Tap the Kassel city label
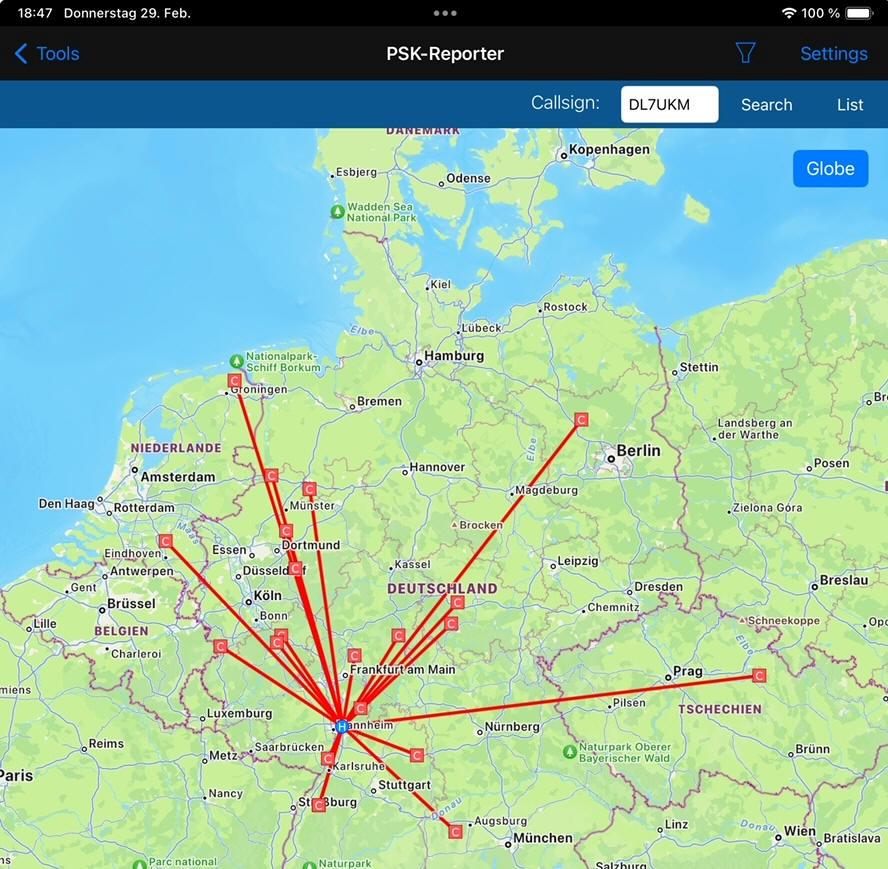 (x=412, y=564)
